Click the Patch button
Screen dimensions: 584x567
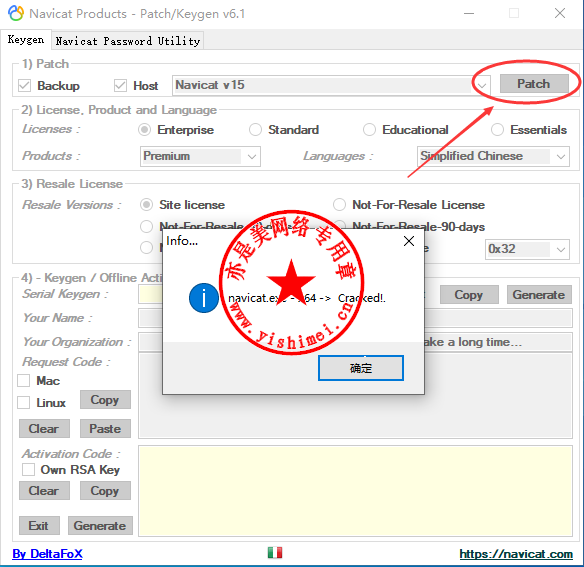pos(534,84)
